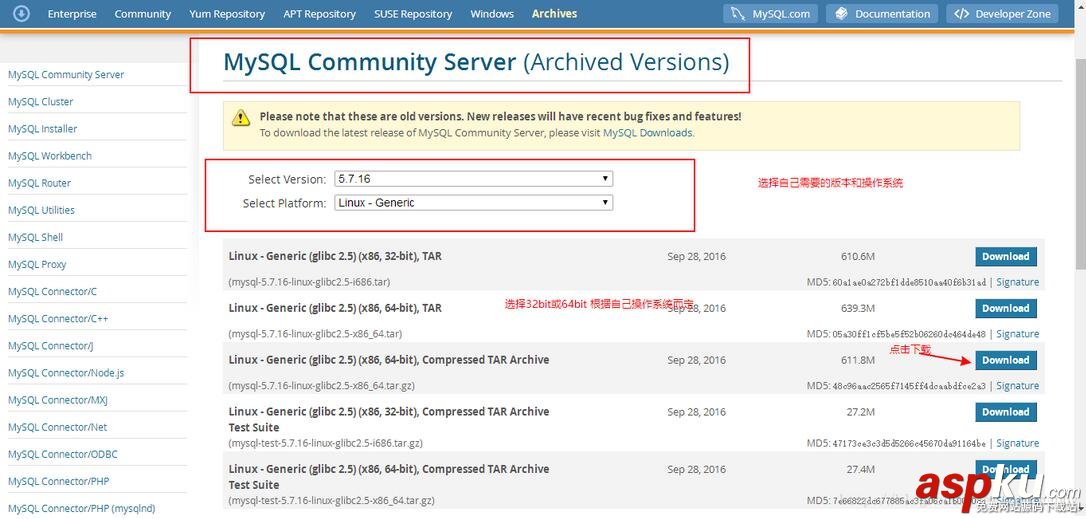The height and width of the screenshot is (519, 1086).
Task: Open MySQL Connector/Net sidebar link
Action: (x=57, y=427)
